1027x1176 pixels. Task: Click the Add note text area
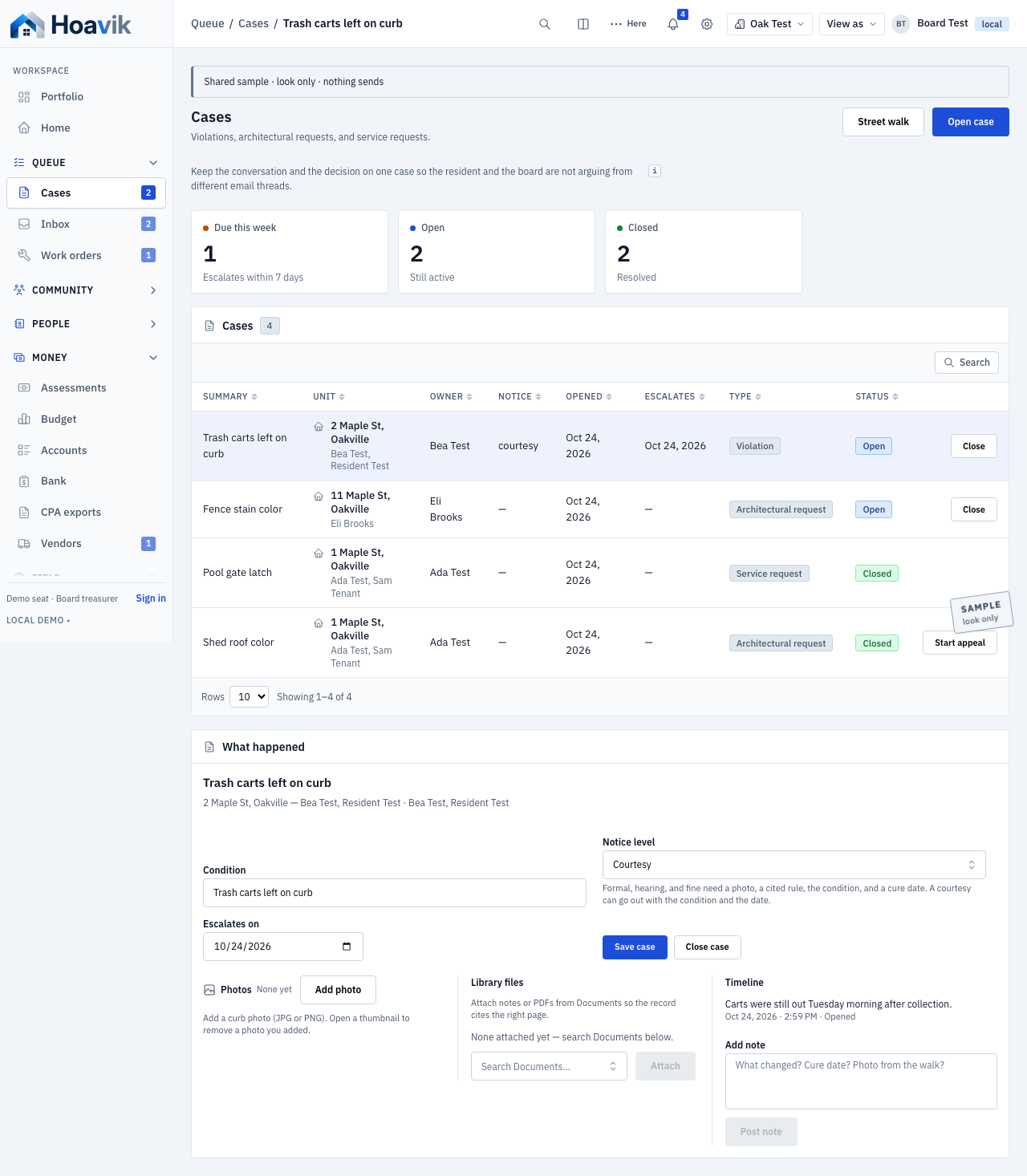861,1081
